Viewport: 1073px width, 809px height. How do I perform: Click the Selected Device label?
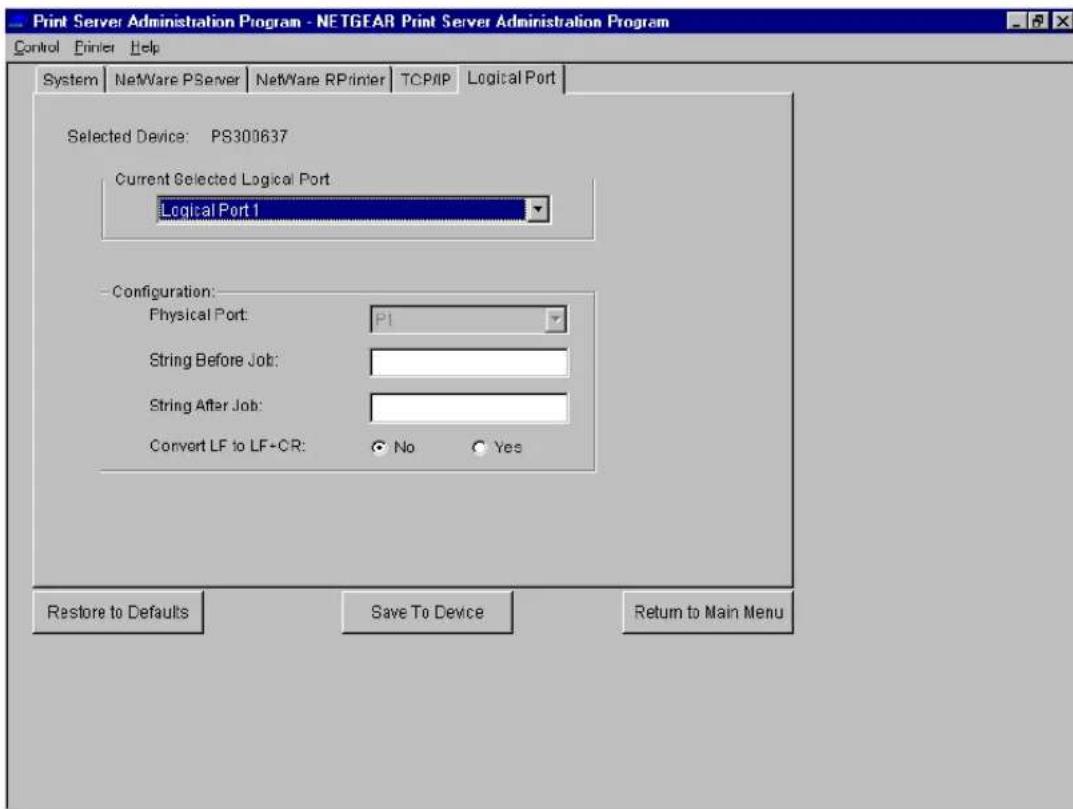pos(127,137)
